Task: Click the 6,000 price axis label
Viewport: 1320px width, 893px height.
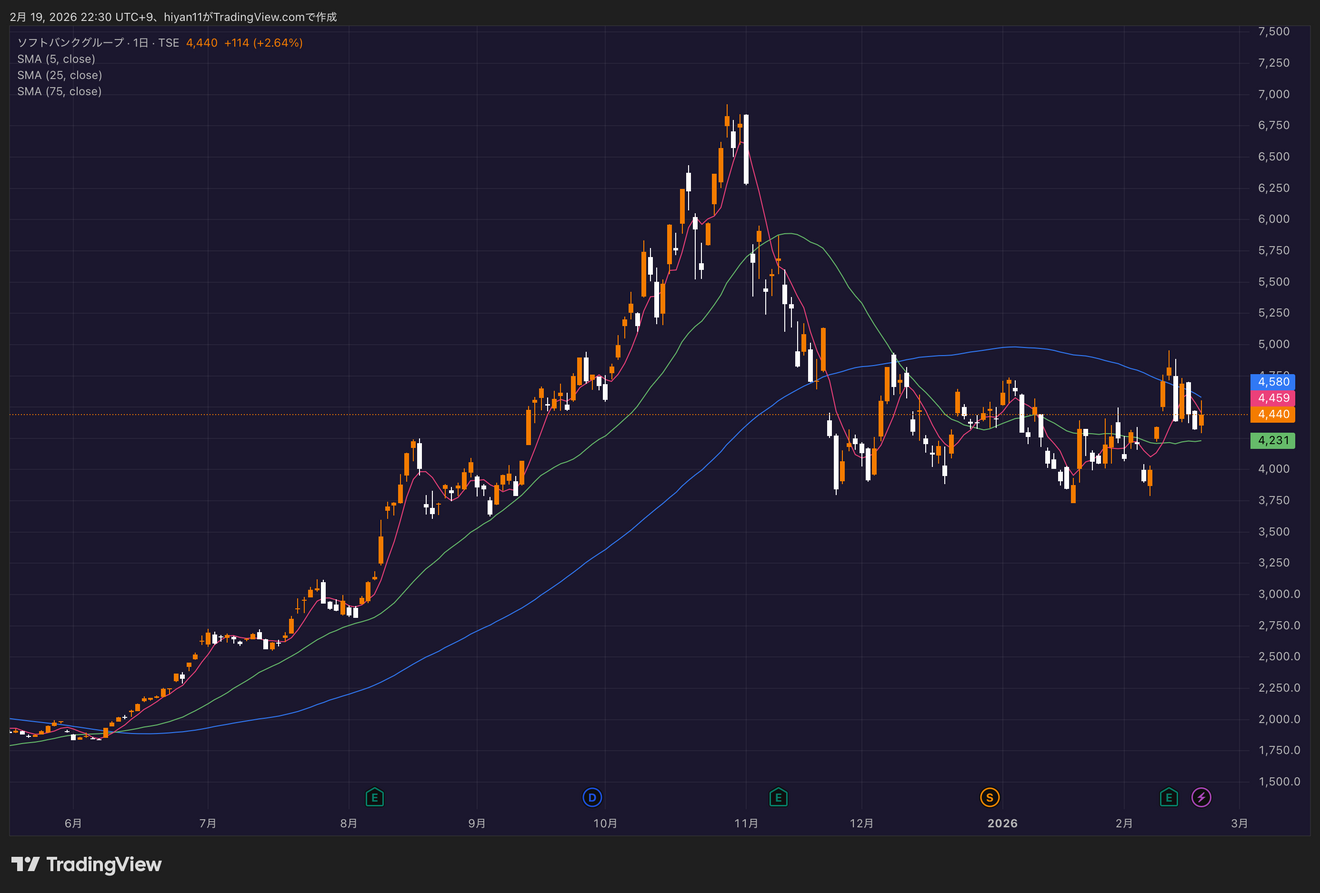Action: click(x=1273, y=219)
